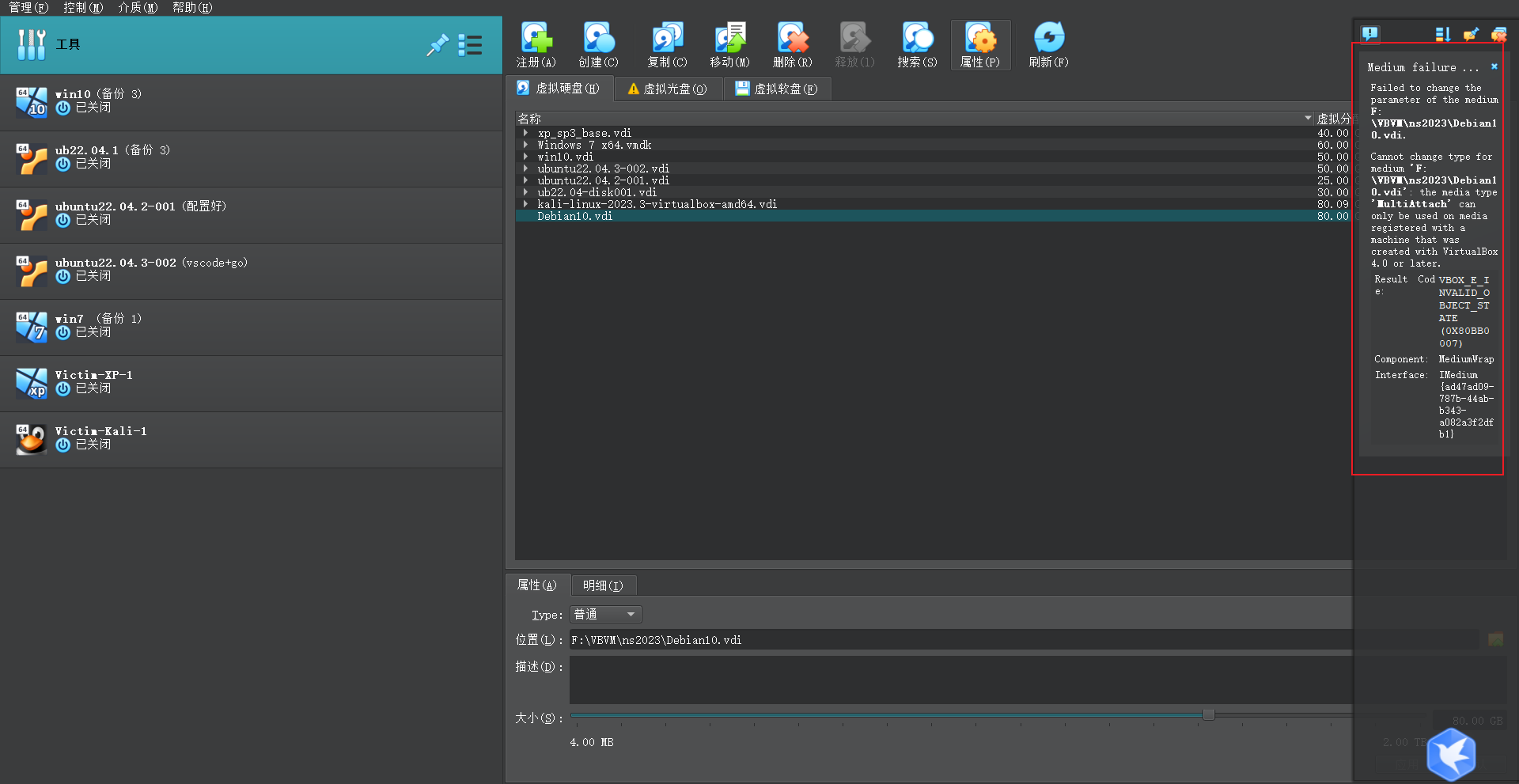Open the 明细(I) details tab
This screenshot has width=1519, height=784.
coord(603,585)
